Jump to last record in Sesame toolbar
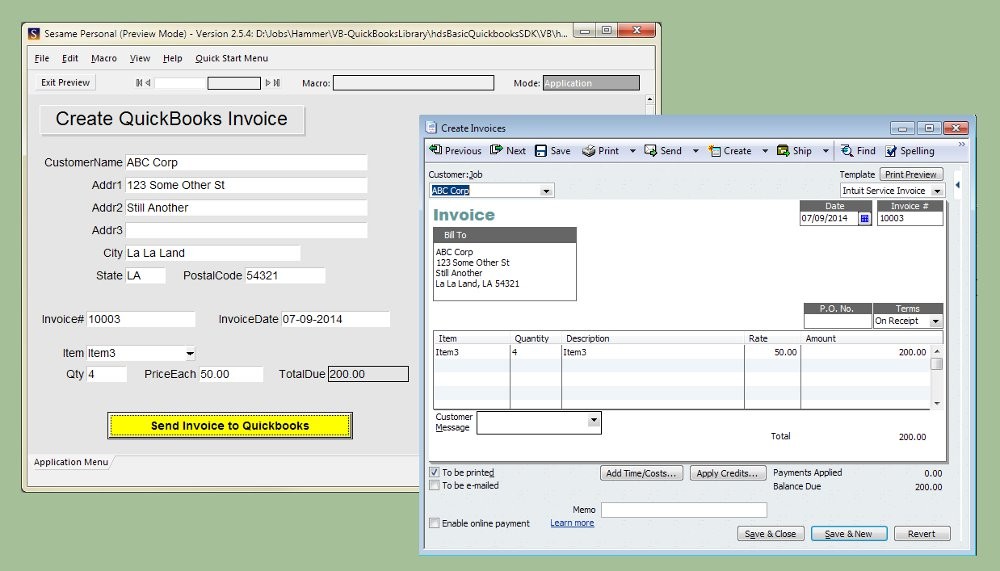The image size is (1000, 571). (277, 82)
